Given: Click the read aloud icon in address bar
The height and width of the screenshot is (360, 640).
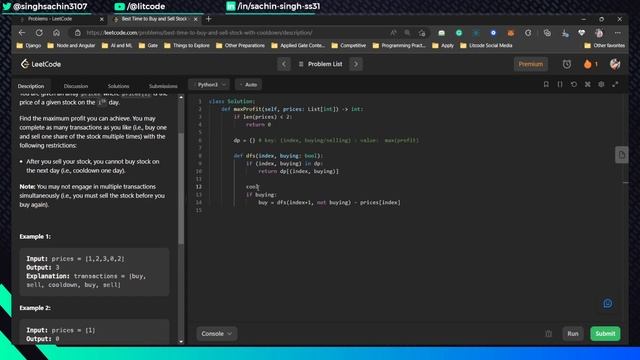Looking at the screenshot, I should point(393,33).
